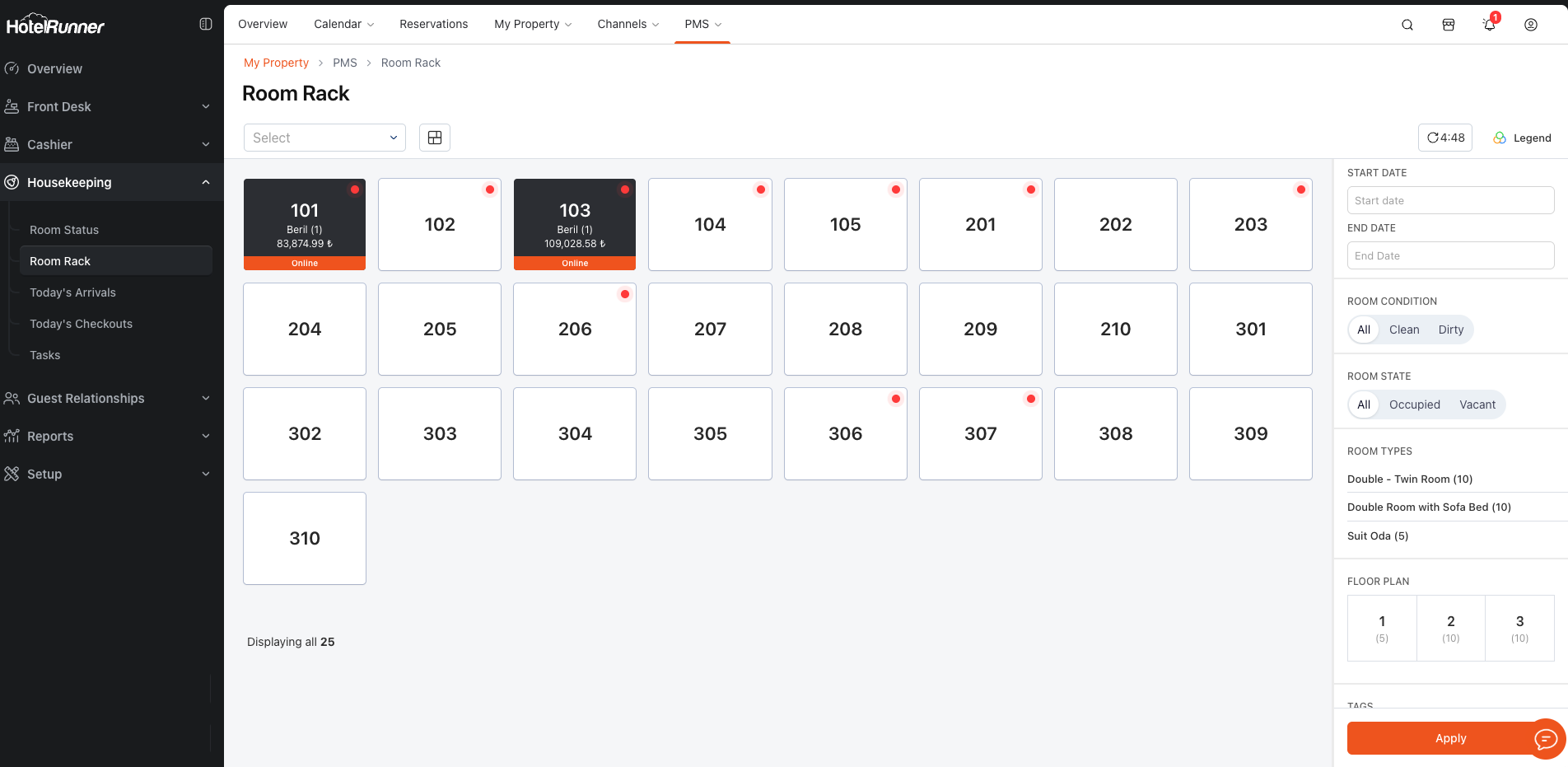
Task: Collapse sidebar using the panel toggle icon
Action: click(206, 25)
